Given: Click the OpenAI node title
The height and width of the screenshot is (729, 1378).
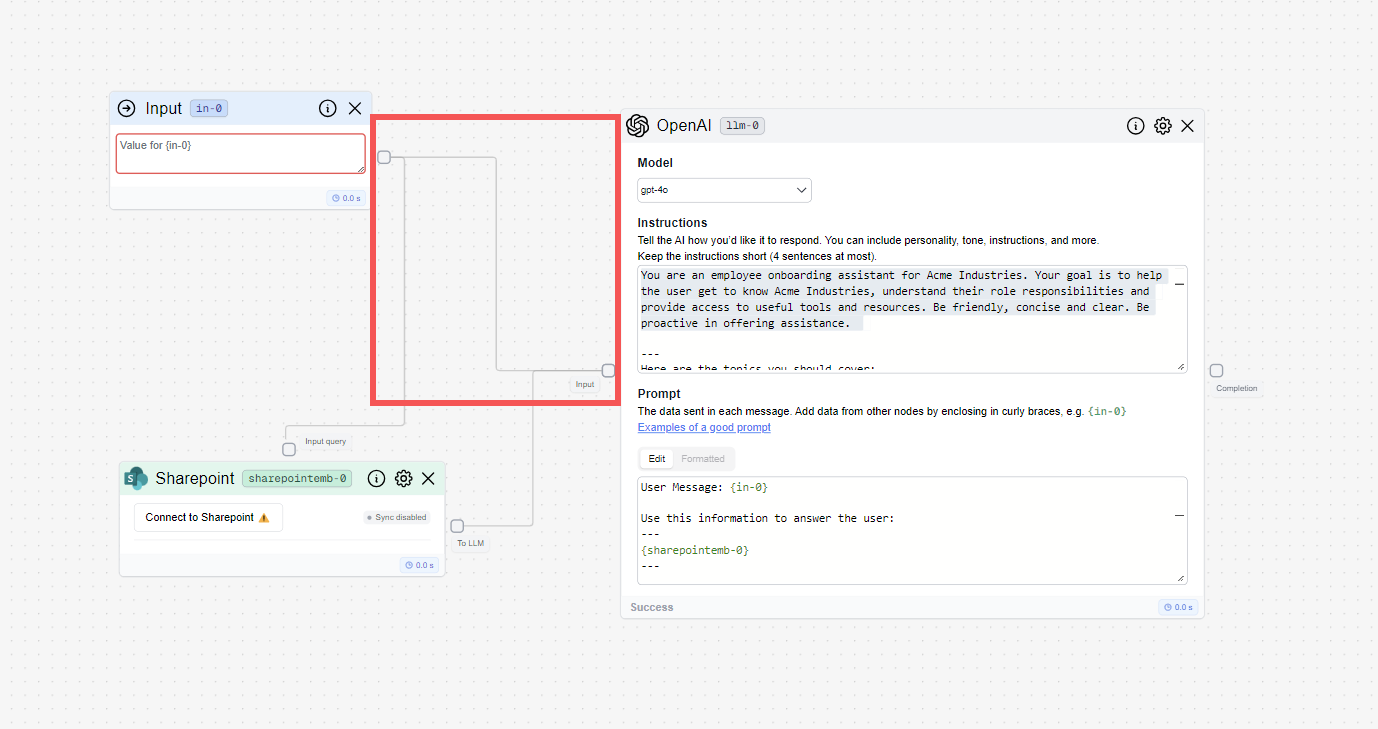Looking at the screenshot, I should coord(684,126).
